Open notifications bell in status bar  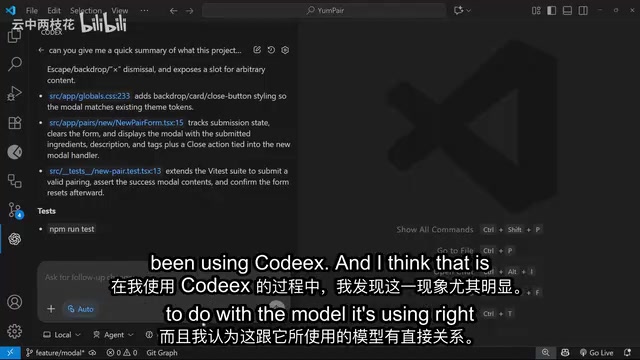[627, 353]
